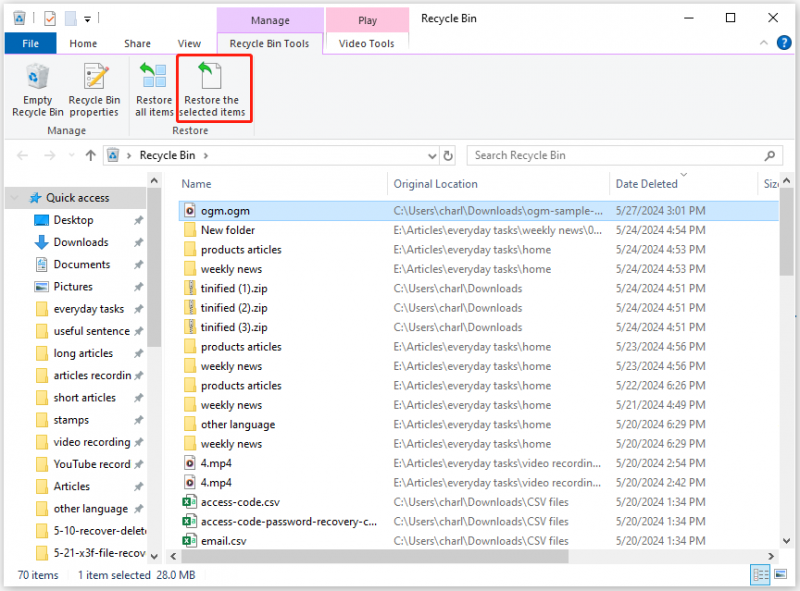Minimize the ribbon with the chevron
Screen dimensions: 800x591
tap(763, 43)
